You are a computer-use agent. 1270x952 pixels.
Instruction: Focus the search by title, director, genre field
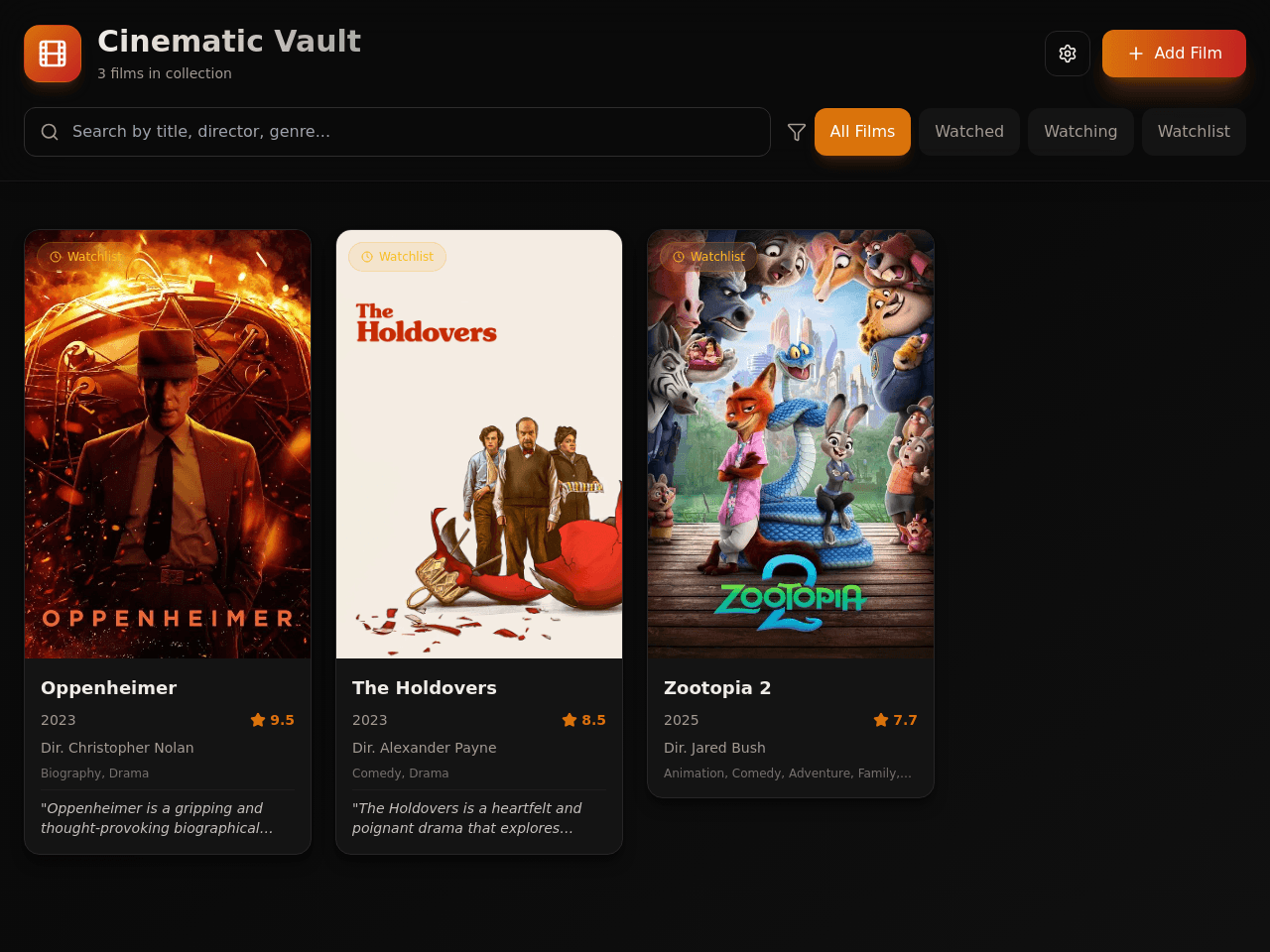(397, 132)
